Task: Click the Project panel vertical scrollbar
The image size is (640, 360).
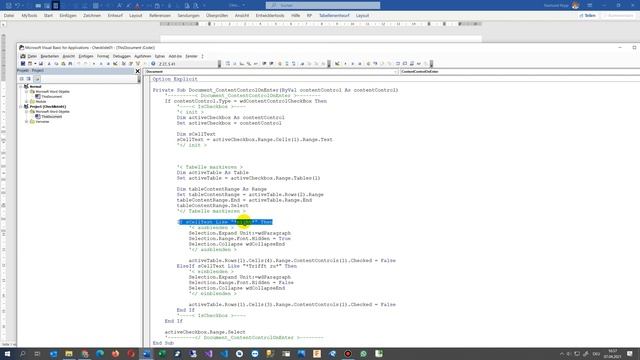Action: point(139,79)
